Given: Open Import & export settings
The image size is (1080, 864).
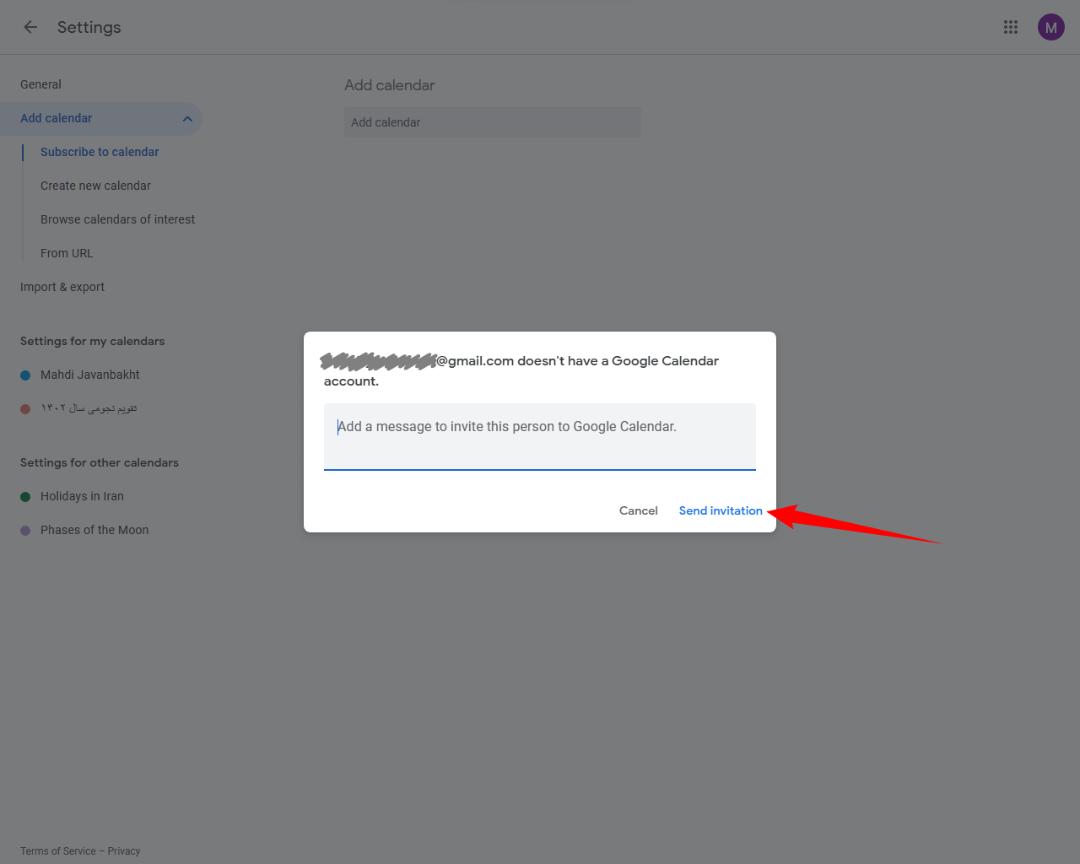Looking at the screenshot, I should coord(62,287).
